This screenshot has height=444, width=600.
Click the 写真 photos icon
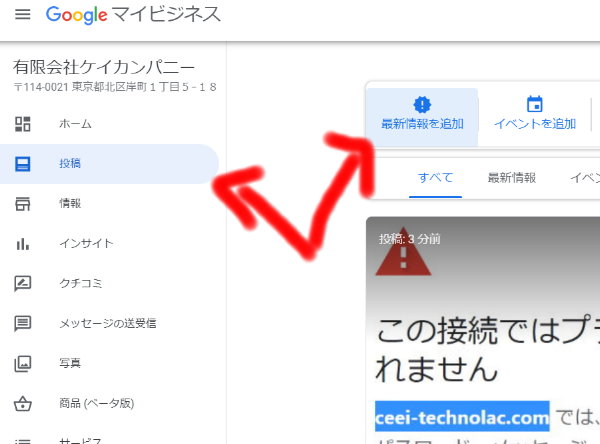(23, 364)
